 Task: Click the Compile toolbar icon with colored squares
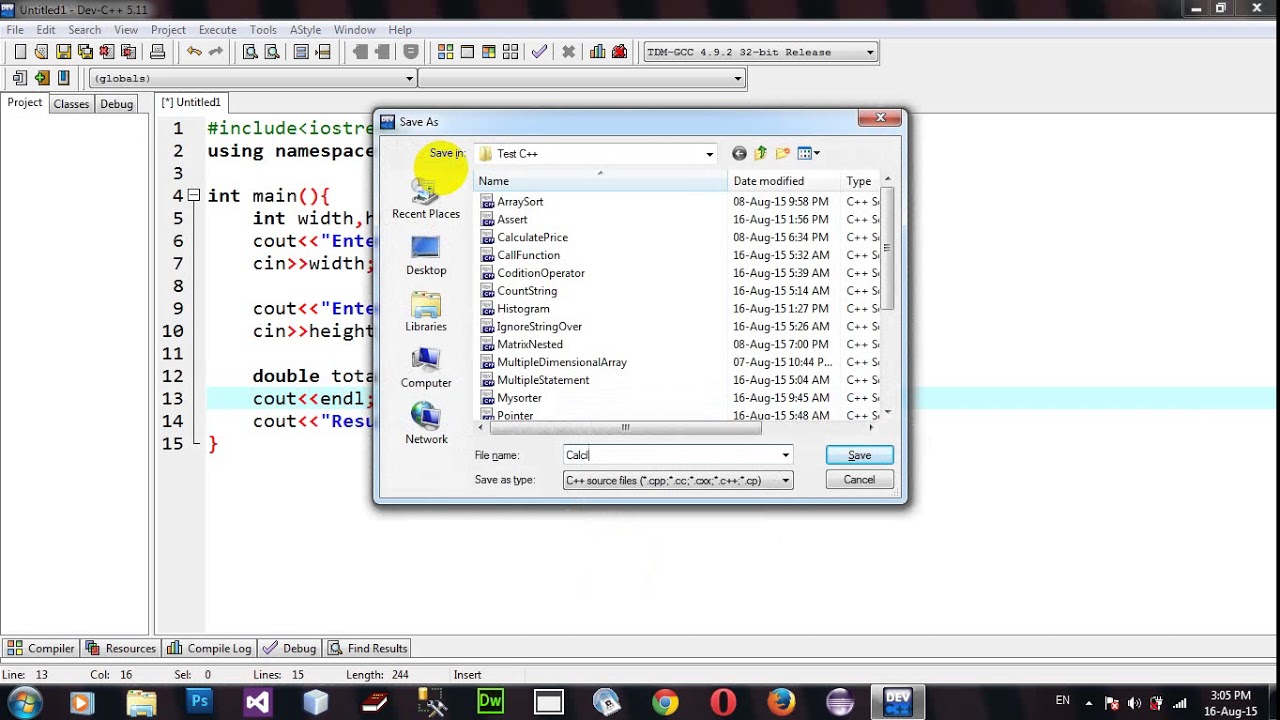[446, 52]
